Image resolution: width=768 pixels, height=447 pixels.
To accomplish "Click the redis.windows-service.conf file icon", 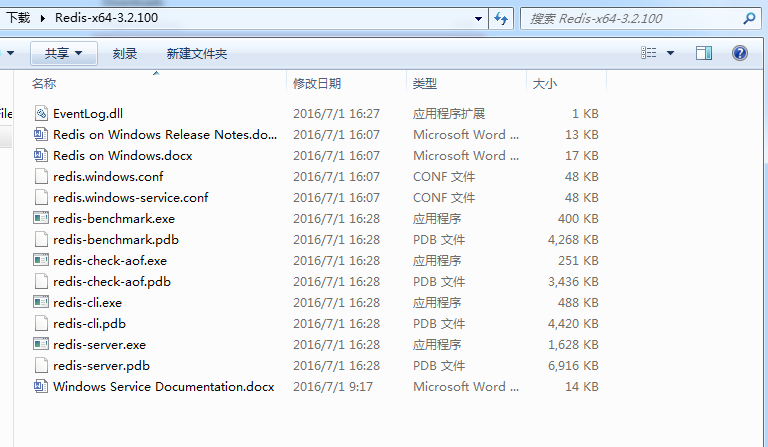I will [x=41, y=198].
